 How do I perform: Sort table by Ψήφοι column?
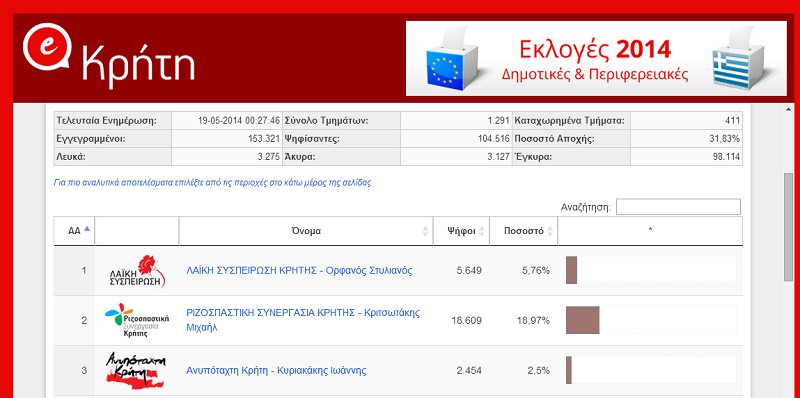click(x=461, y=231)
